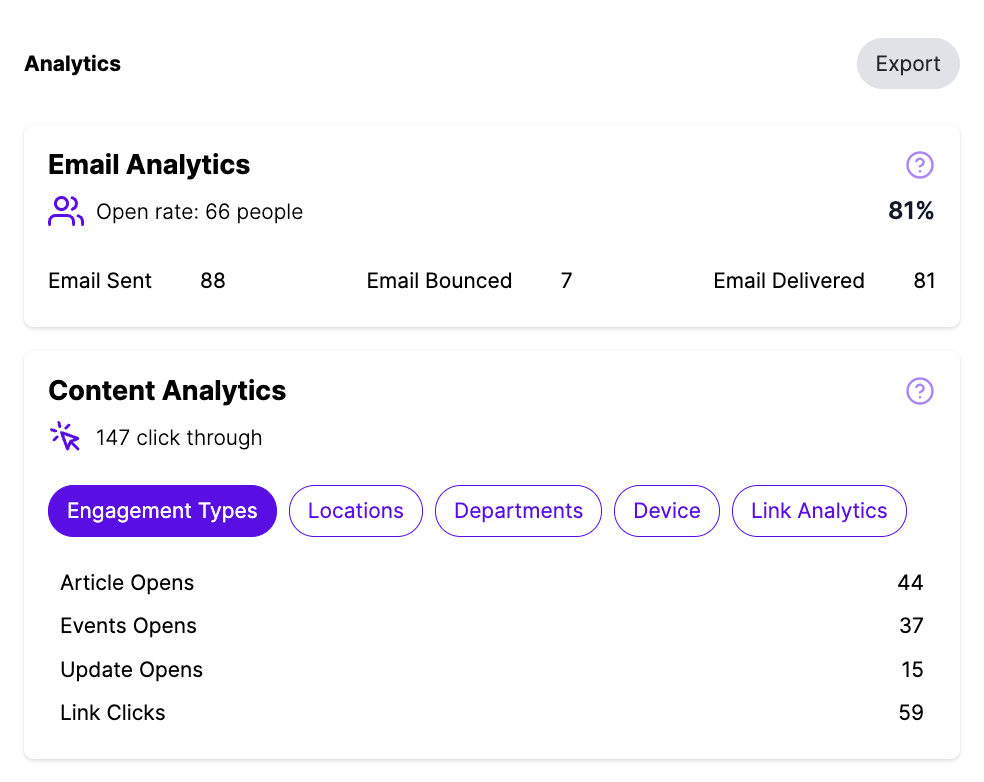The height and width of the screenshot is (782, 984).
Task: Click the "Open rate: 66 people" text
Action: (200, 212)
